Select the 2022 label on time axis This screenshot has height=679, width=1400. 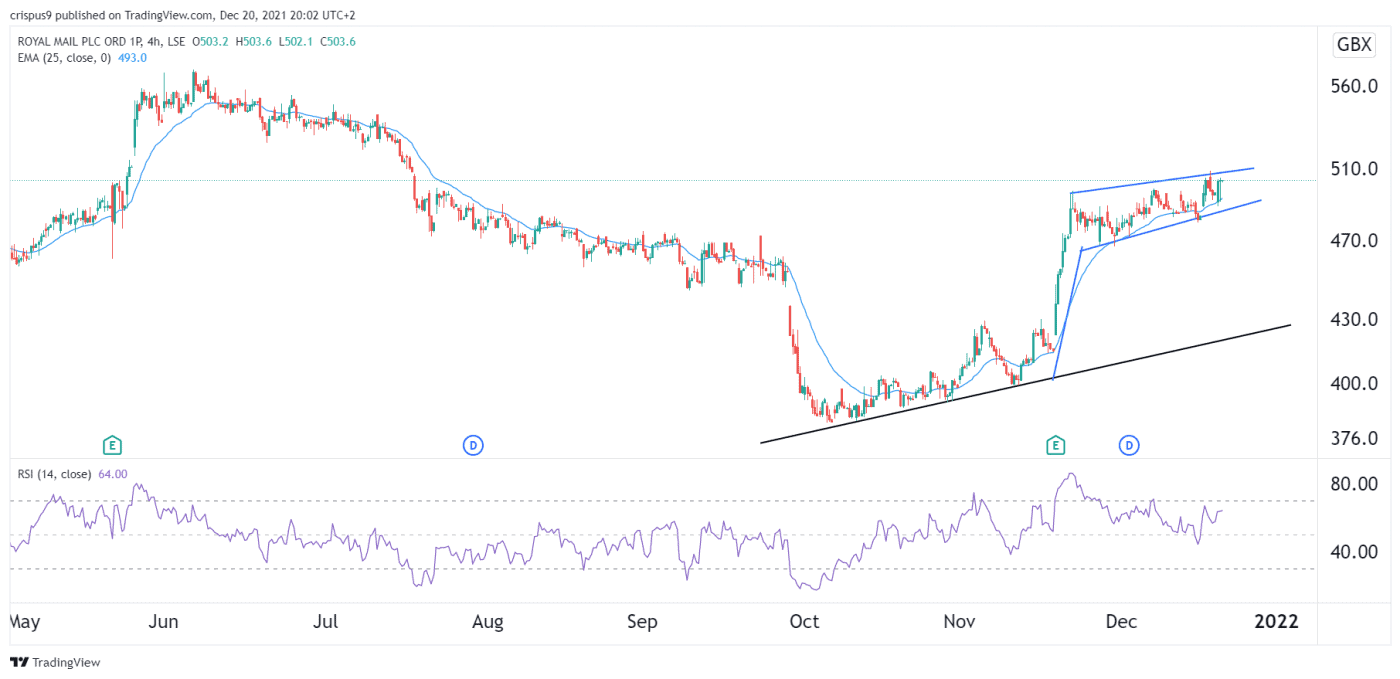point(1277,621)
